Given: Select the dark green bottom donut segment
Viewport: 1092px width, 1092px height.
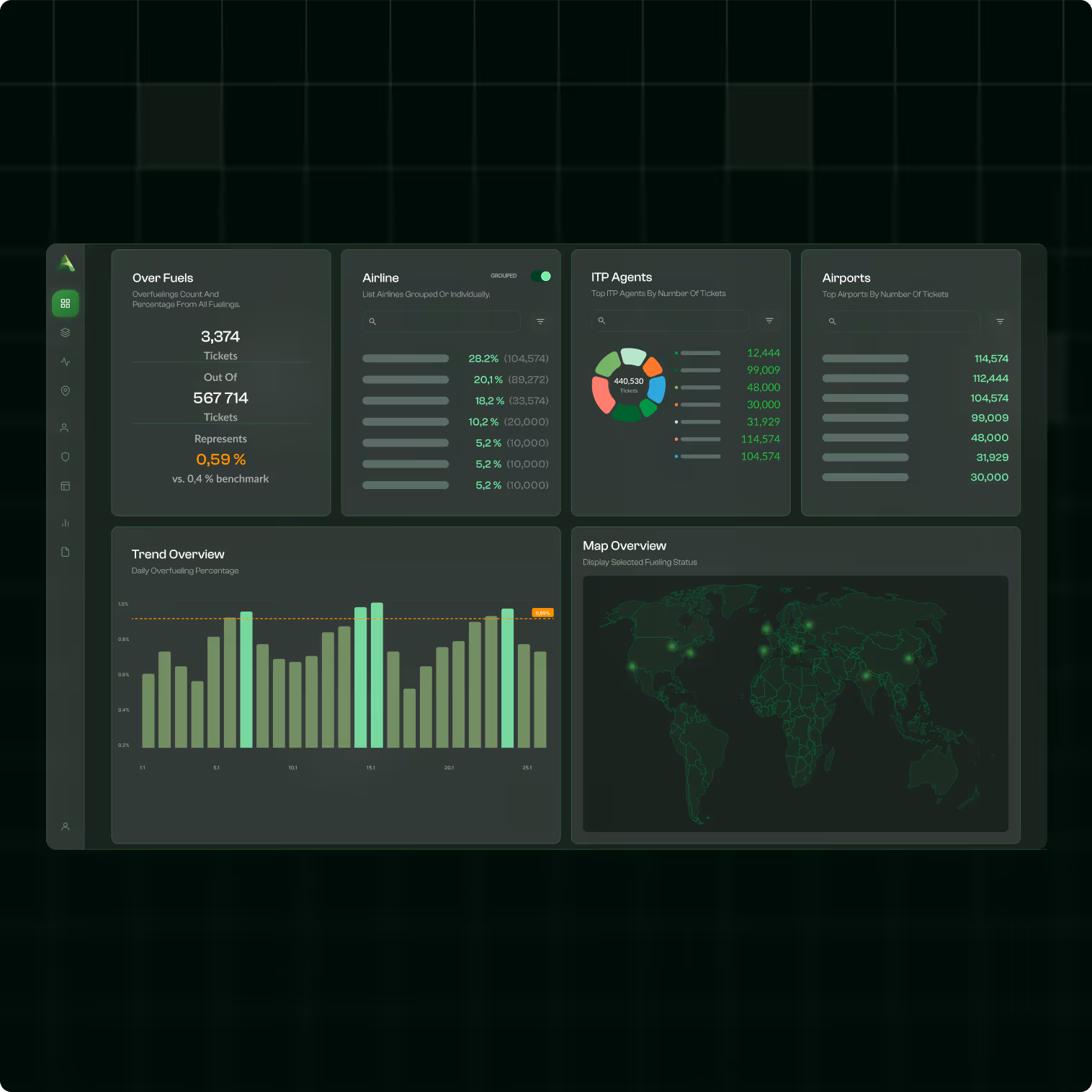Looking at the screenshot, I should pyautogui.click(x=627, y=413).
